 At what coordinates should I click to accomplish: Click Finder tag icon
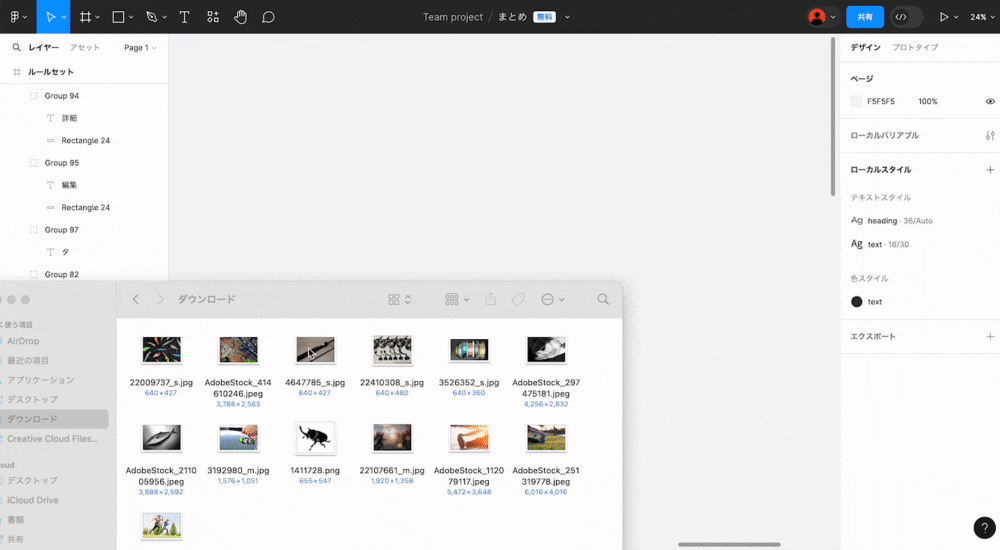[x=518, y=299]
